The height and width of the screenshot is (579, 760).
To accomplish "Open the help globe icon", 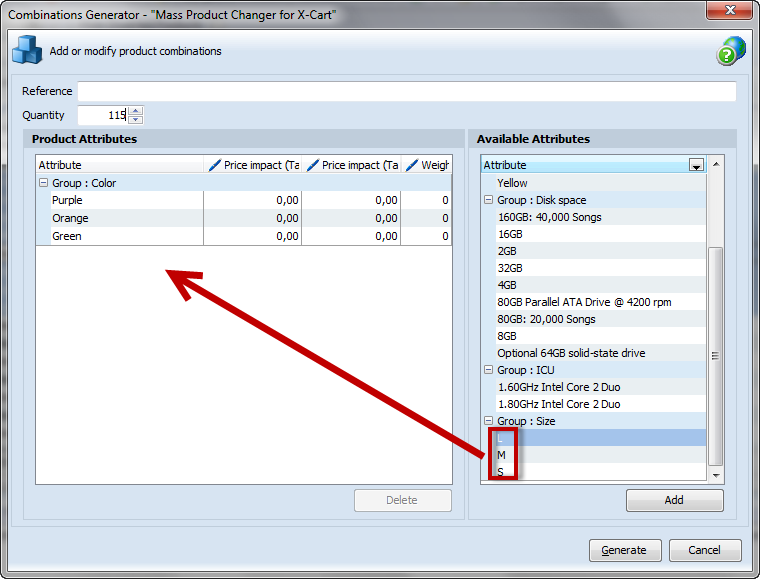I will pyautogui.click(x=731, y=51).
